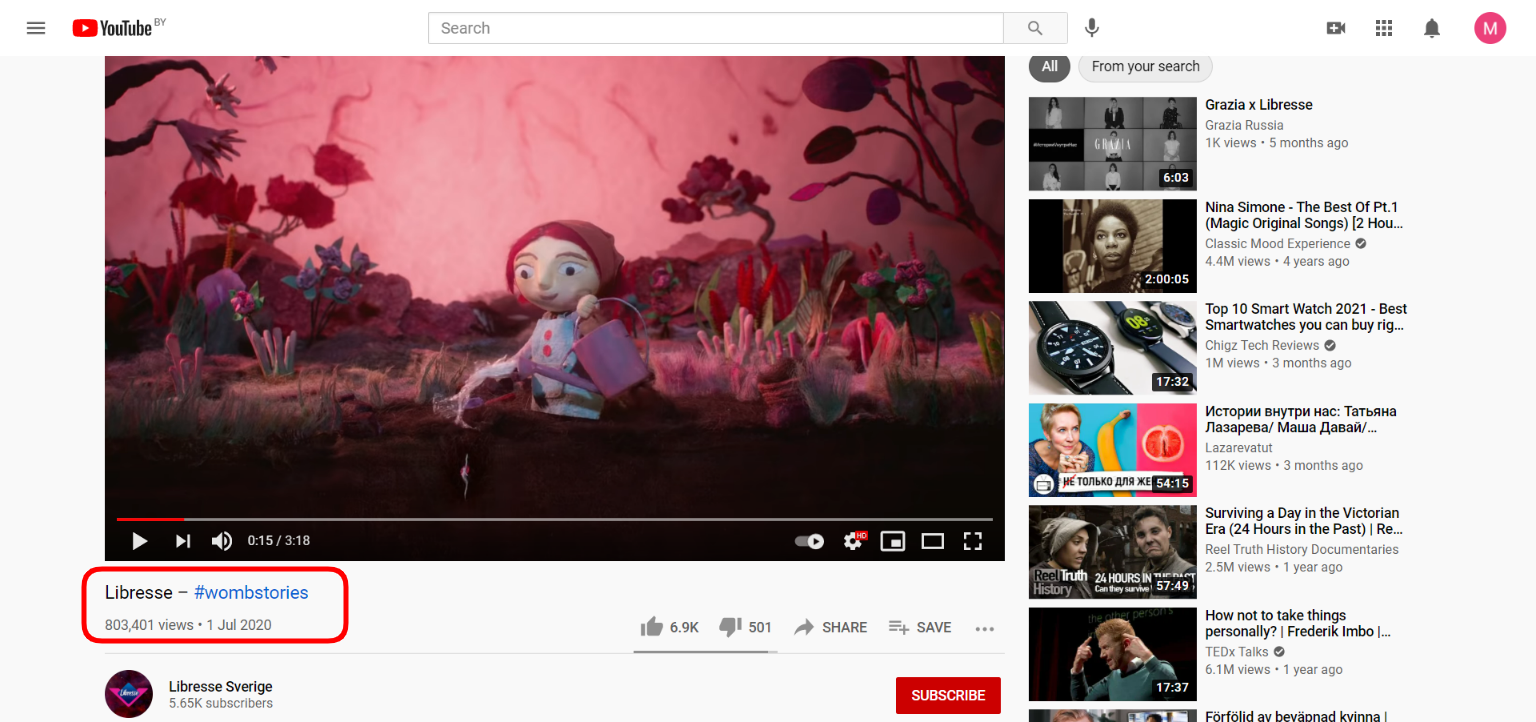This screenshot has height=722, width=1536.
Task: Open the YouTube apps grid
Action: (x=1384, y=28)
